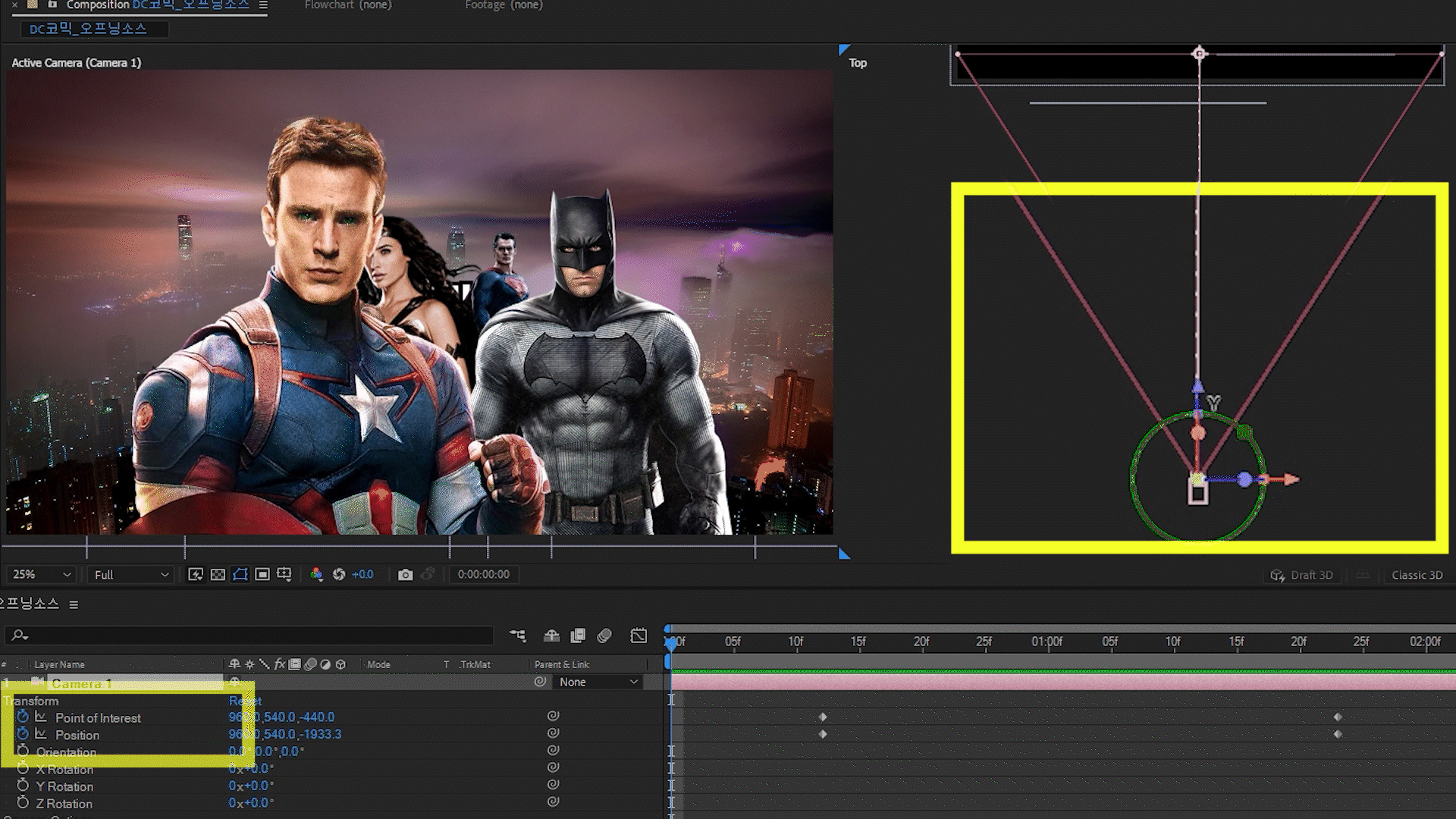This screenshot has width=1456, height=819.
Task: Open the Graph Editor icon
Action: (639, 635)
